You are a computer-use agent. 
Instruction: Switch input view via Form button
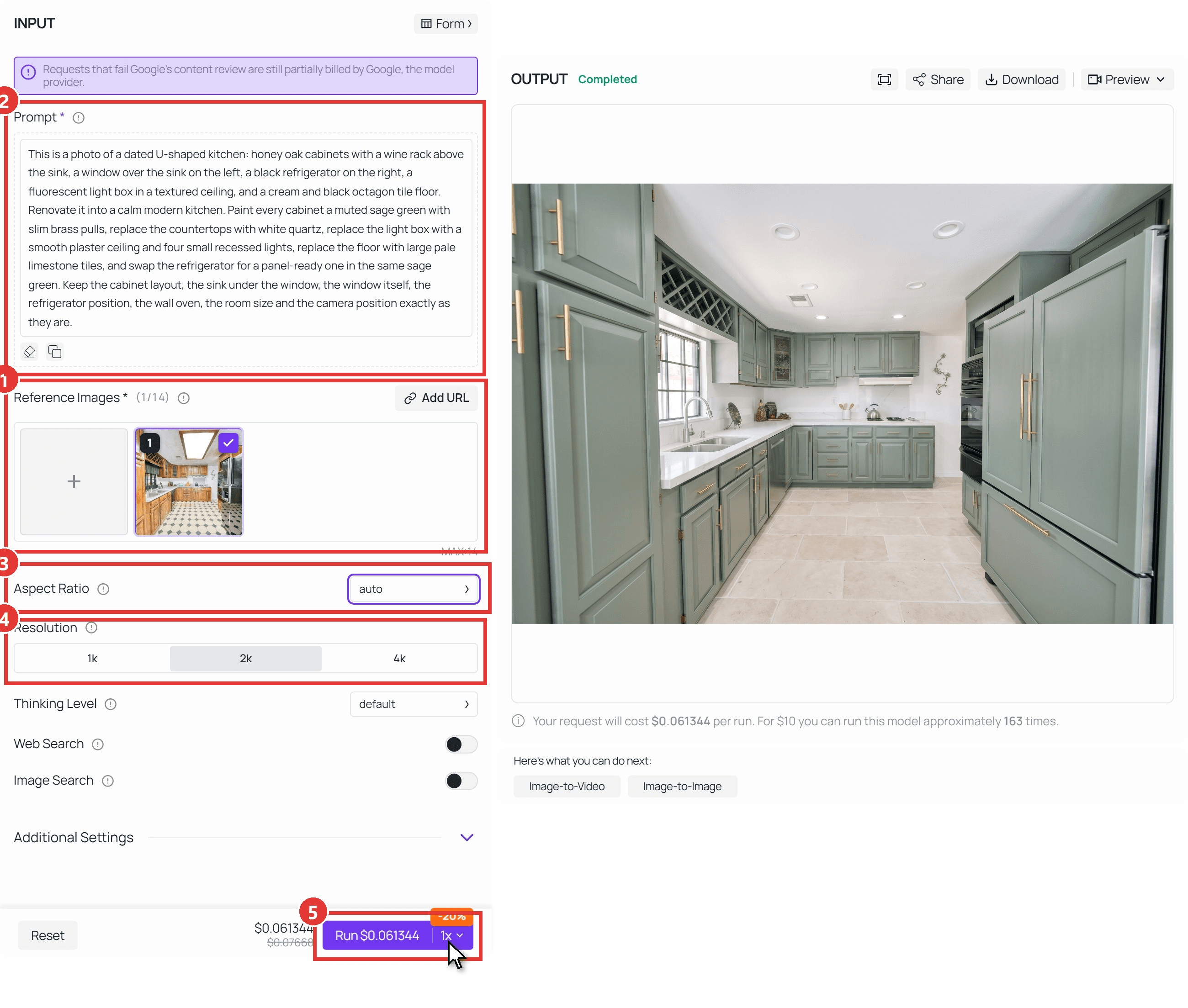click(x=446, y=23)
